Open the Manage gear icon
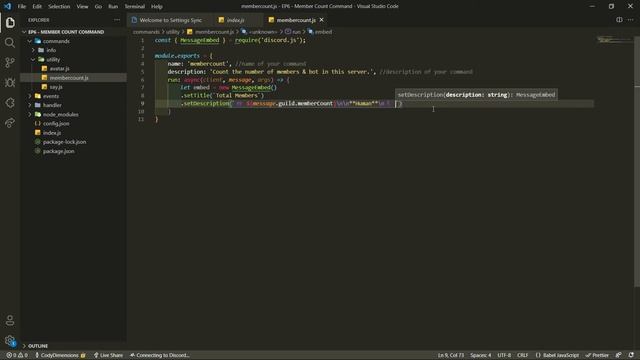The width and height of the screenshot is (640, 360). click(x=10, y=340)
